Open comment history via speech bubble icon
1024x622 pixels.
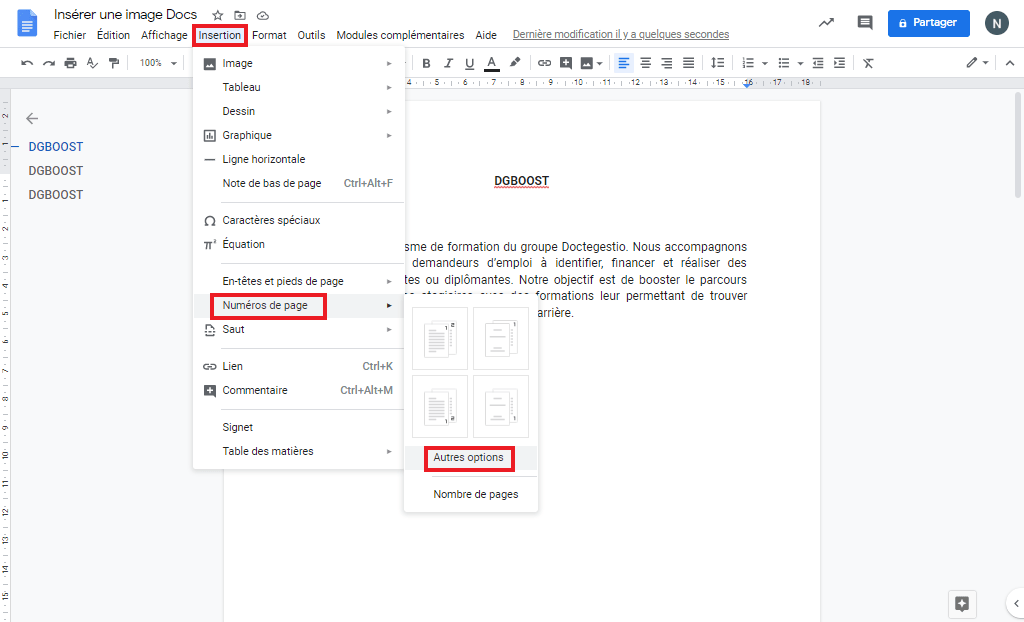pyautogui.click(x=864, y=22)
